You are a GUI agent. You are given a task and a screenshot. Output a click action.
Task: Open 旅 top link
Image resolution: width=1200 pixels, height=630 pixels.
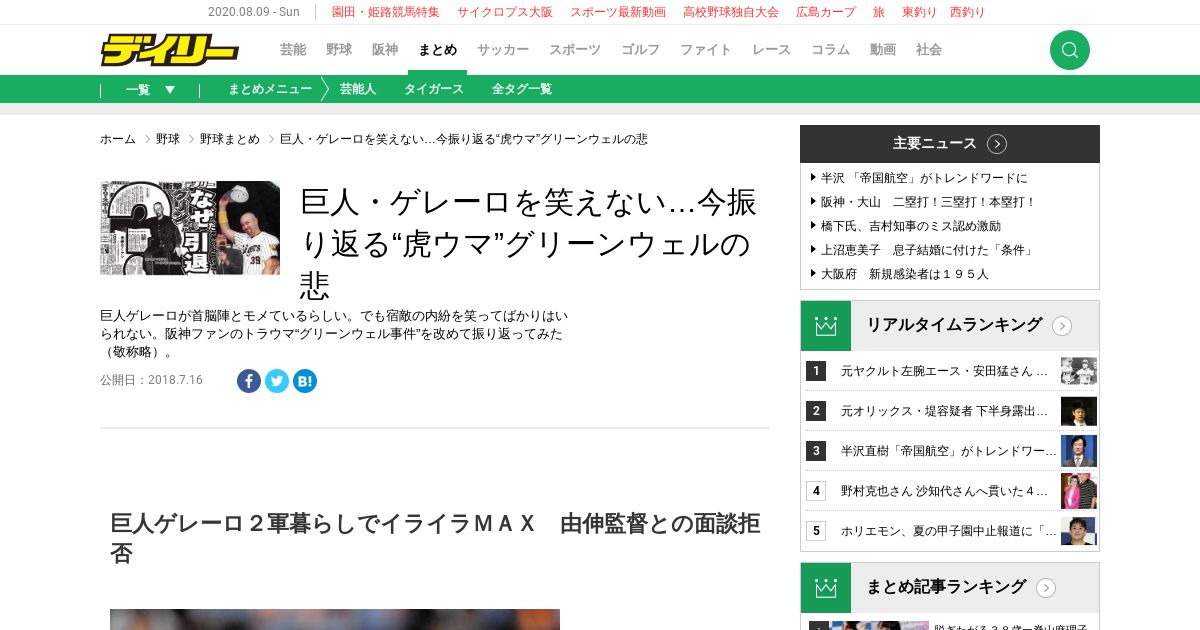point(879,12)
